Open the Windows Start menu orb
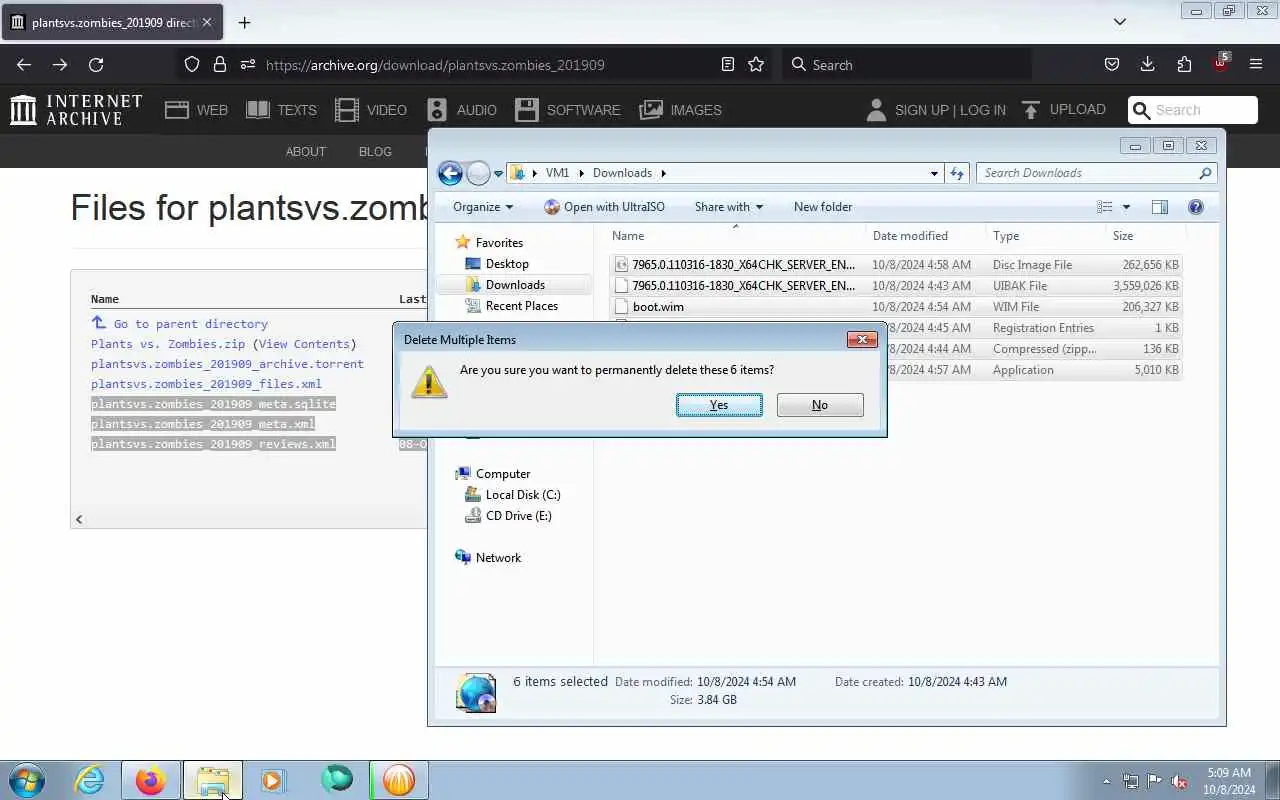 point(27,780)
